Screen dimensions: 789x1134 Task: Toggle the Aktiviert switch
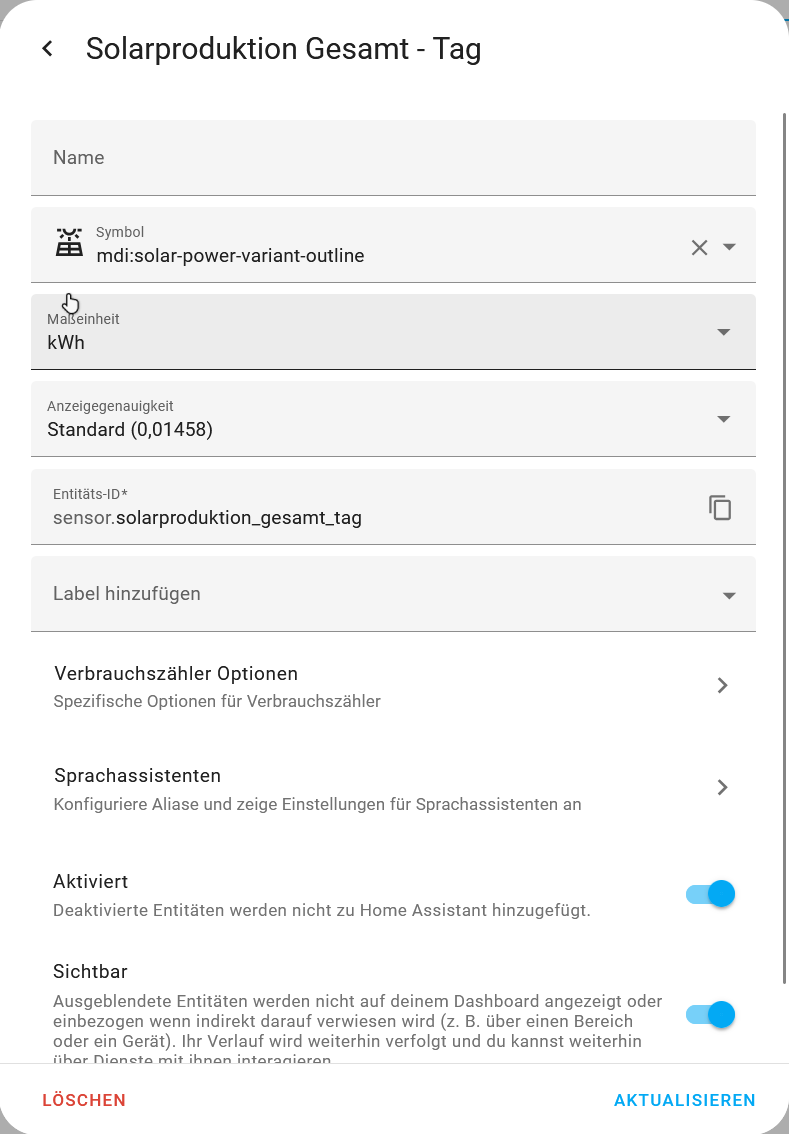pyautogui.click(x=710, y=894)
